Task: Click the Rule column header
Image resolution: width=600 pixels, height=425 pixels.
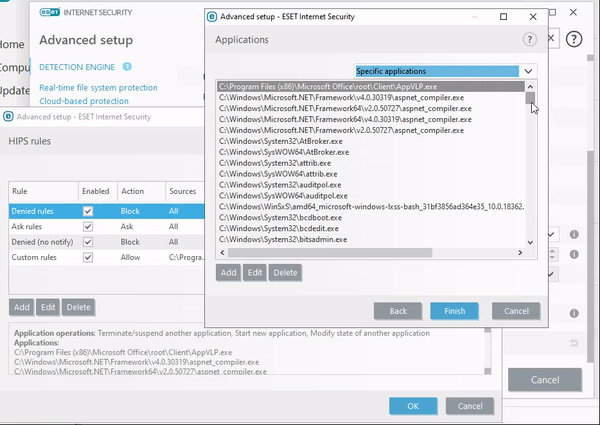Action: point(43,191)
